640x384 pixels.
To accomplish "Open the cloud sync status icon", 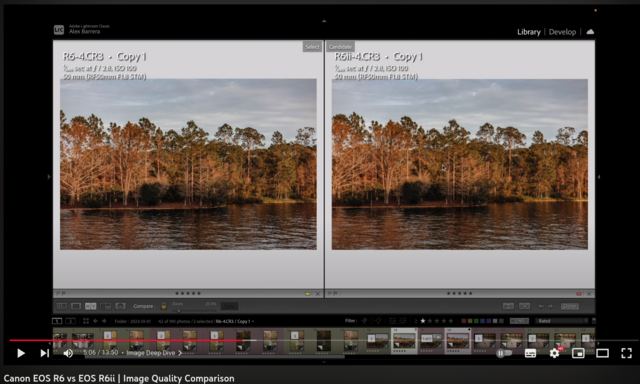I will (590, 32).
